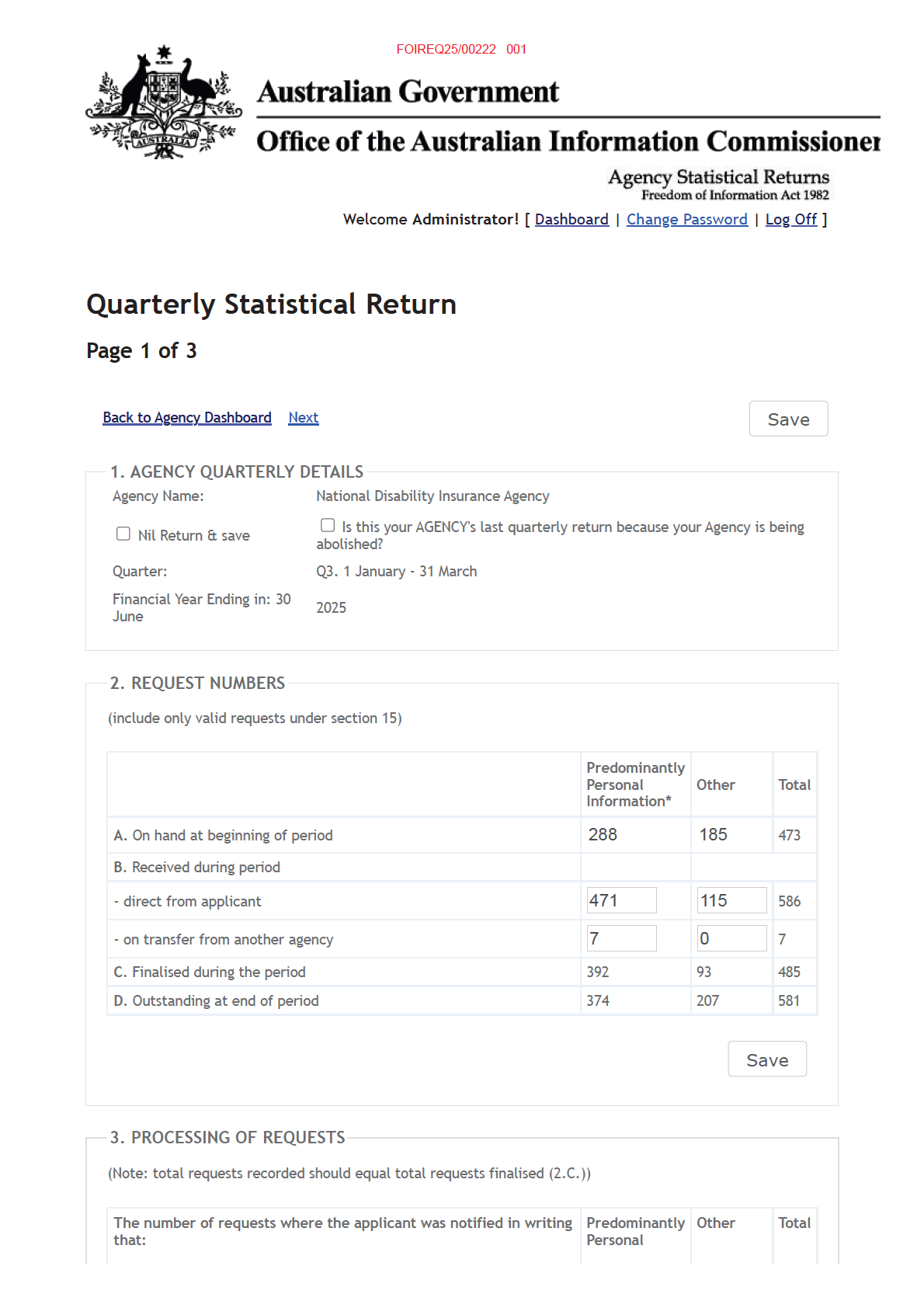Select finalised personal value 392
Viewport: 924px width, 1308px height.
pyautogui.click(x=598, y=972)
